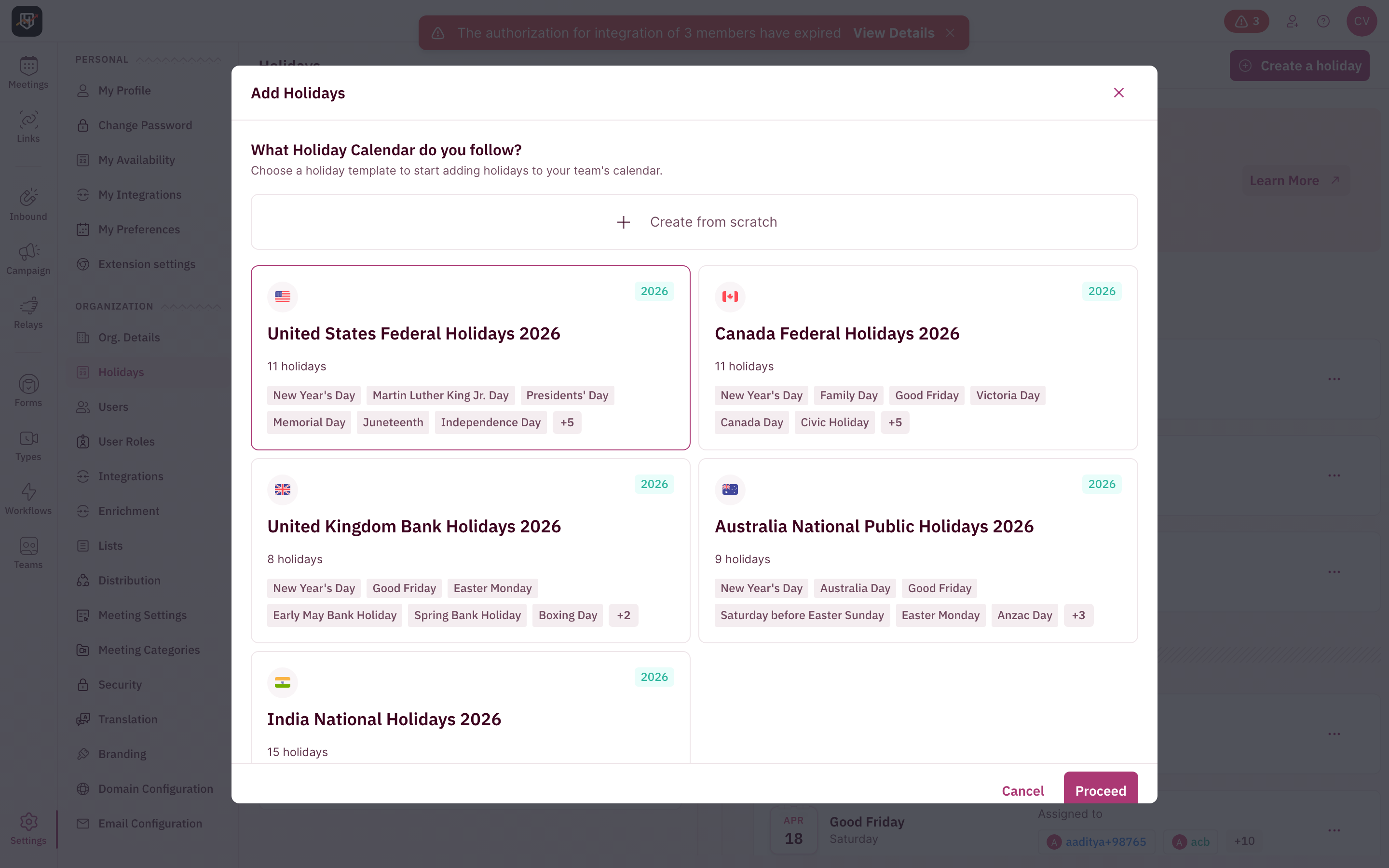Open the Forms section
Image resolution: width=1389 pixels, height=868 pixels.
click(x=27, y=389)
